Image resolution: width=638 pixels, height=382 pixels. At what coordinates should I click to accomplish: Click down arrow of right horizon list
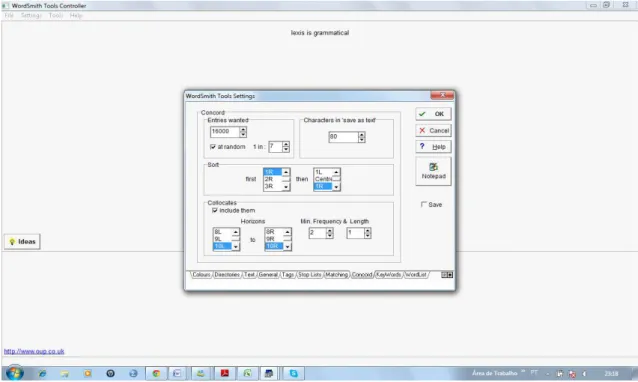pyautogui.click(x=288, y=247)
